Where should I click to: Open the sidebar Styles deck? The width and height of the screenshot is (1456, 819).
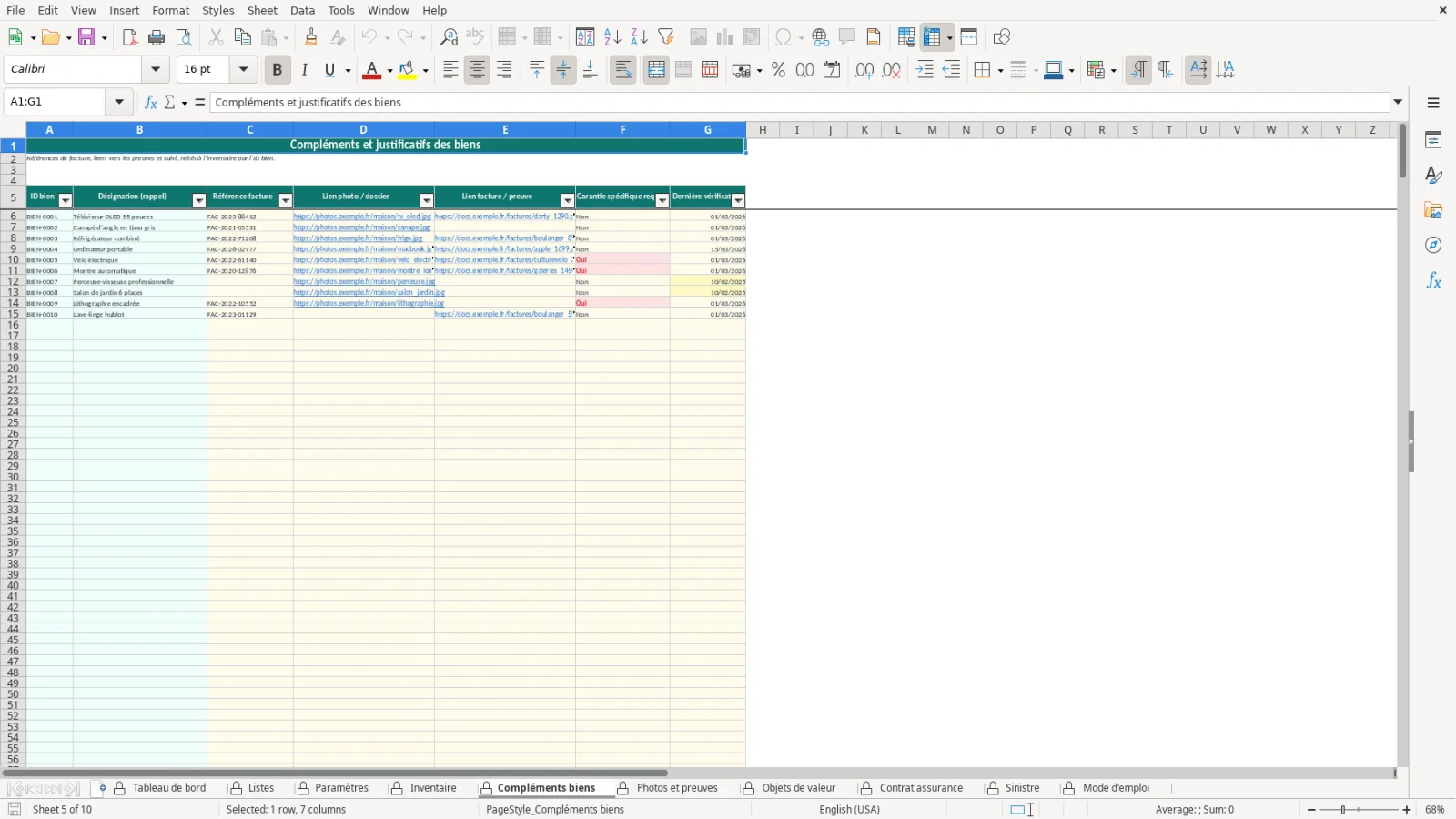(x=1433, y=175)
